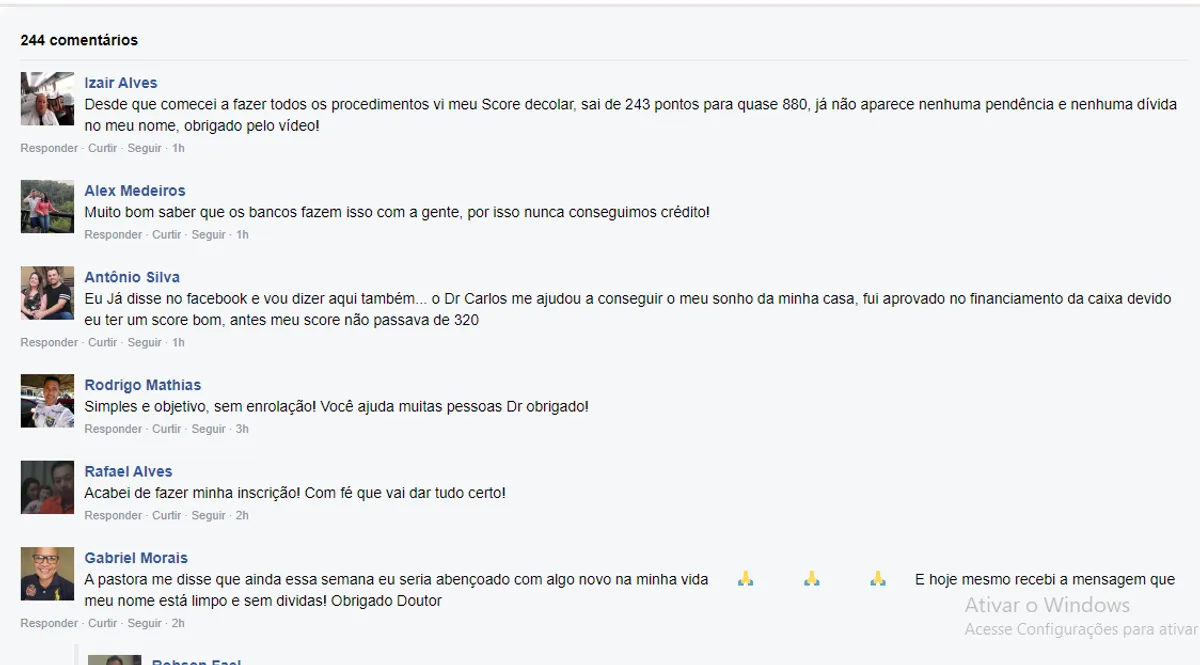This screenshot has width=1200, height=665.
Task: Open Alex Medeiros avatar thumbnail
Action: click(47, 207)
